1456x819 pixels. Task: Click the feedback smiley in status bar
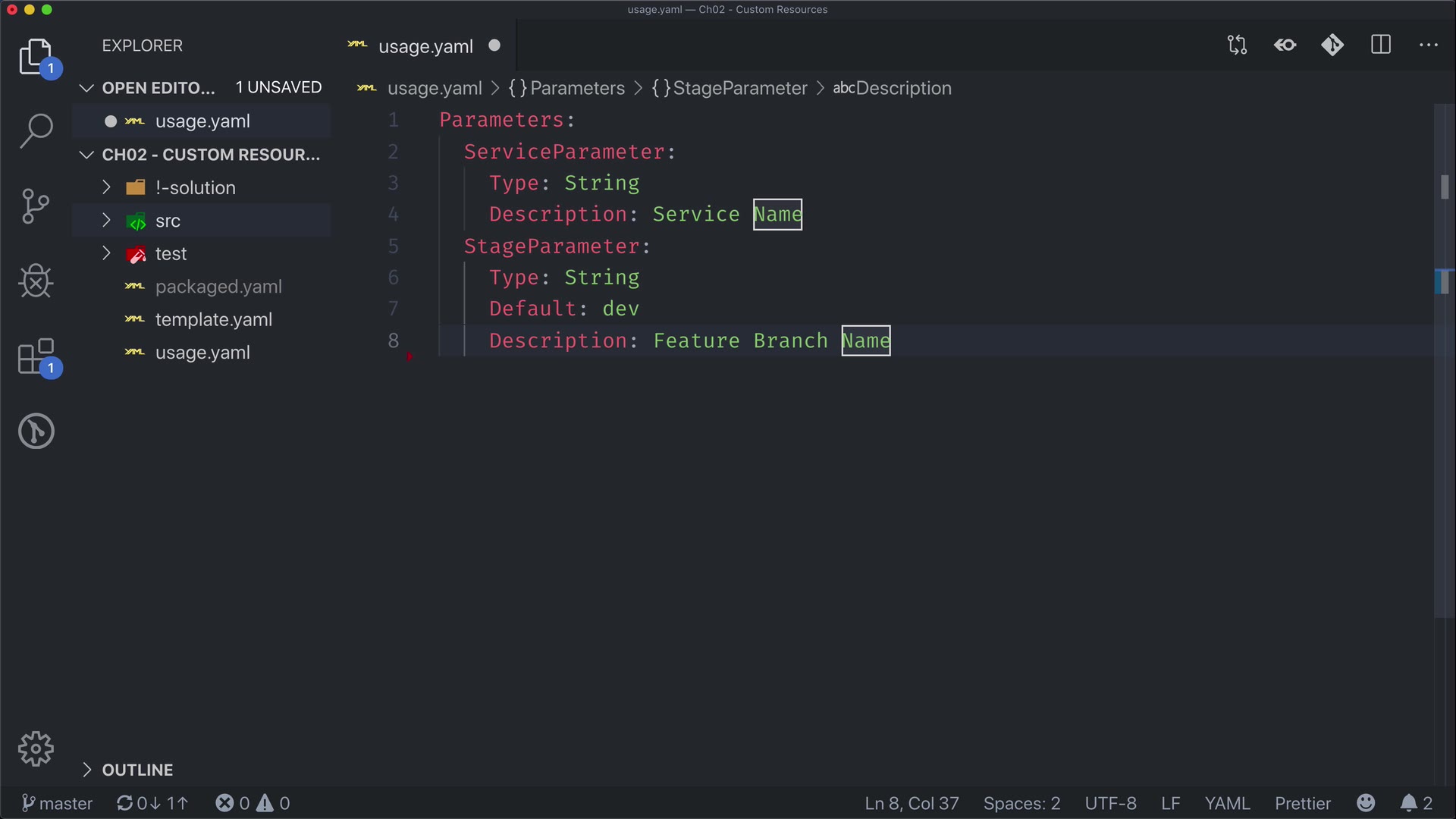pyautogui.click(x=1366, y=803)
